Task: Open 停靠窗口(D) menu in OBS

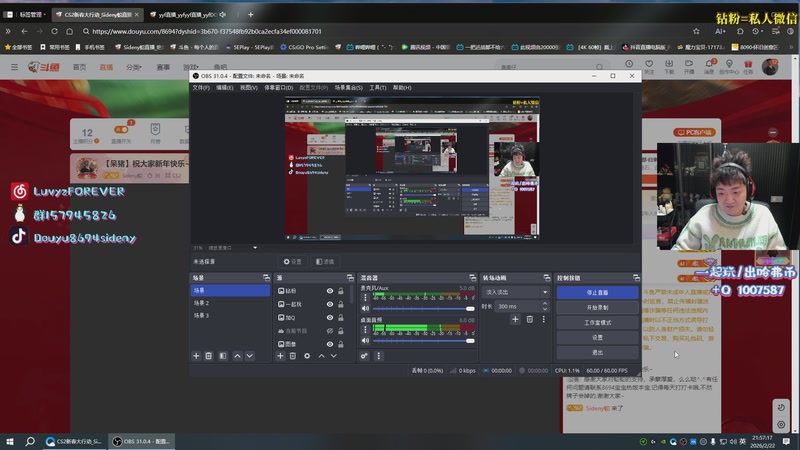Action: pyautogui.click(x=279, y=88)
